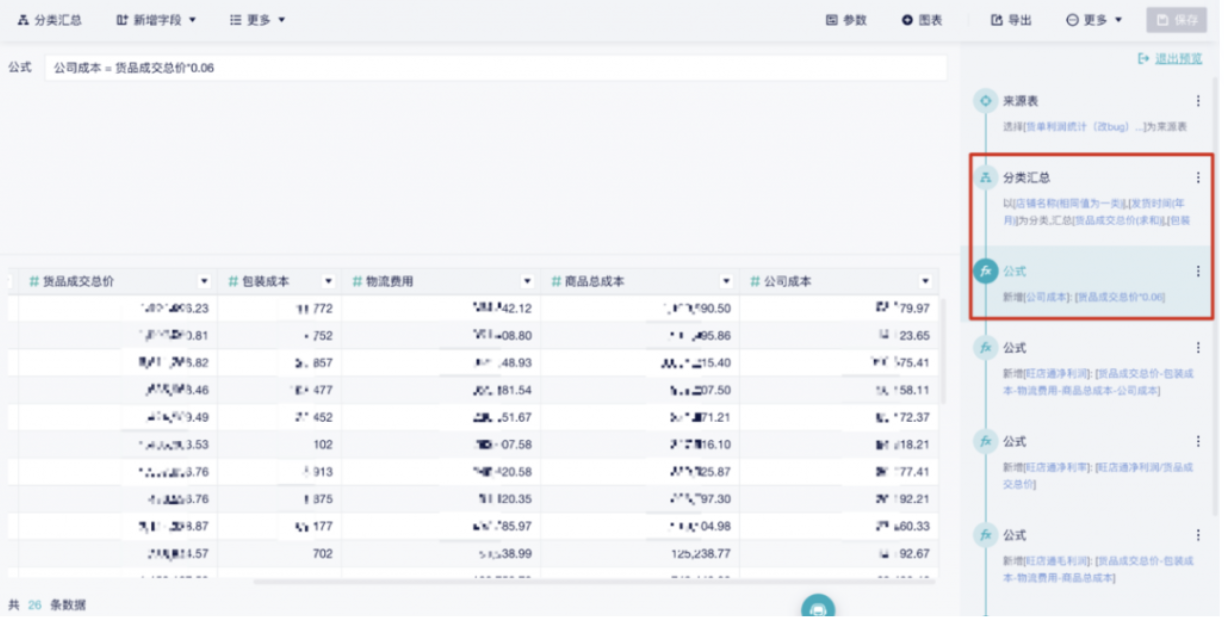Open the three-dot menu for 来源表 step

pyautogui.click(x=1198, y=101)
